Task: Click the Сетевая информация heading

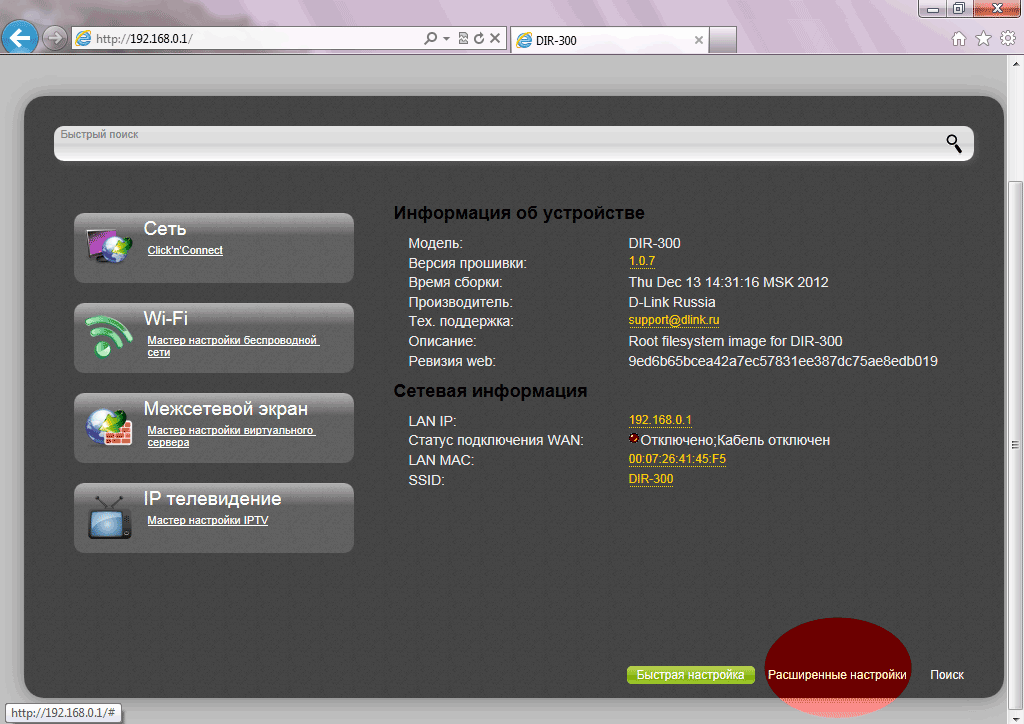Action: [x=490, y=391]
